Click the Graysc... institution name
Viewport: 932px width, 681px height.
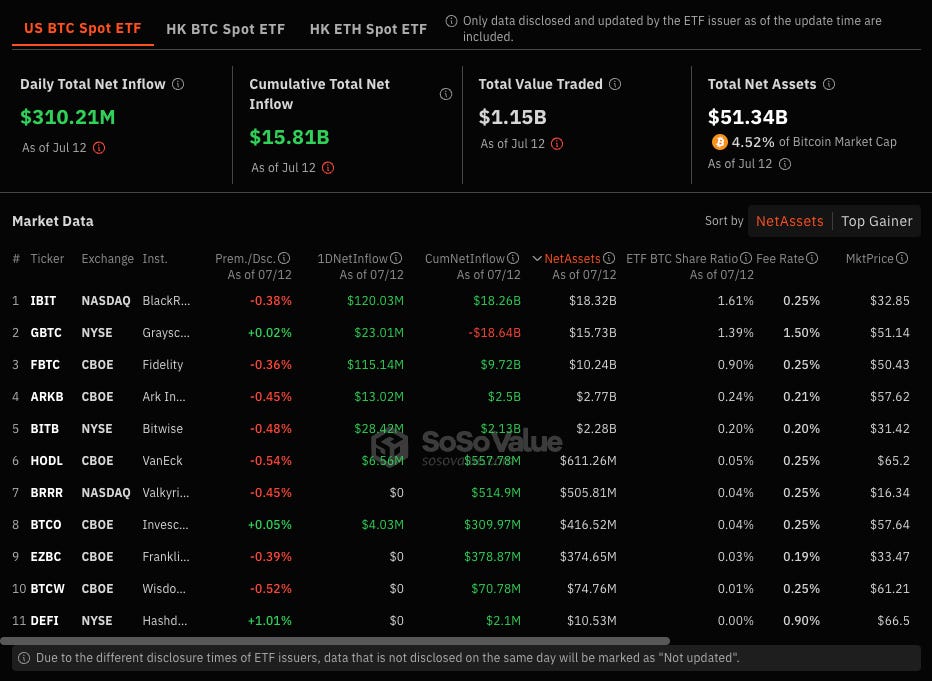coord(166,333)
